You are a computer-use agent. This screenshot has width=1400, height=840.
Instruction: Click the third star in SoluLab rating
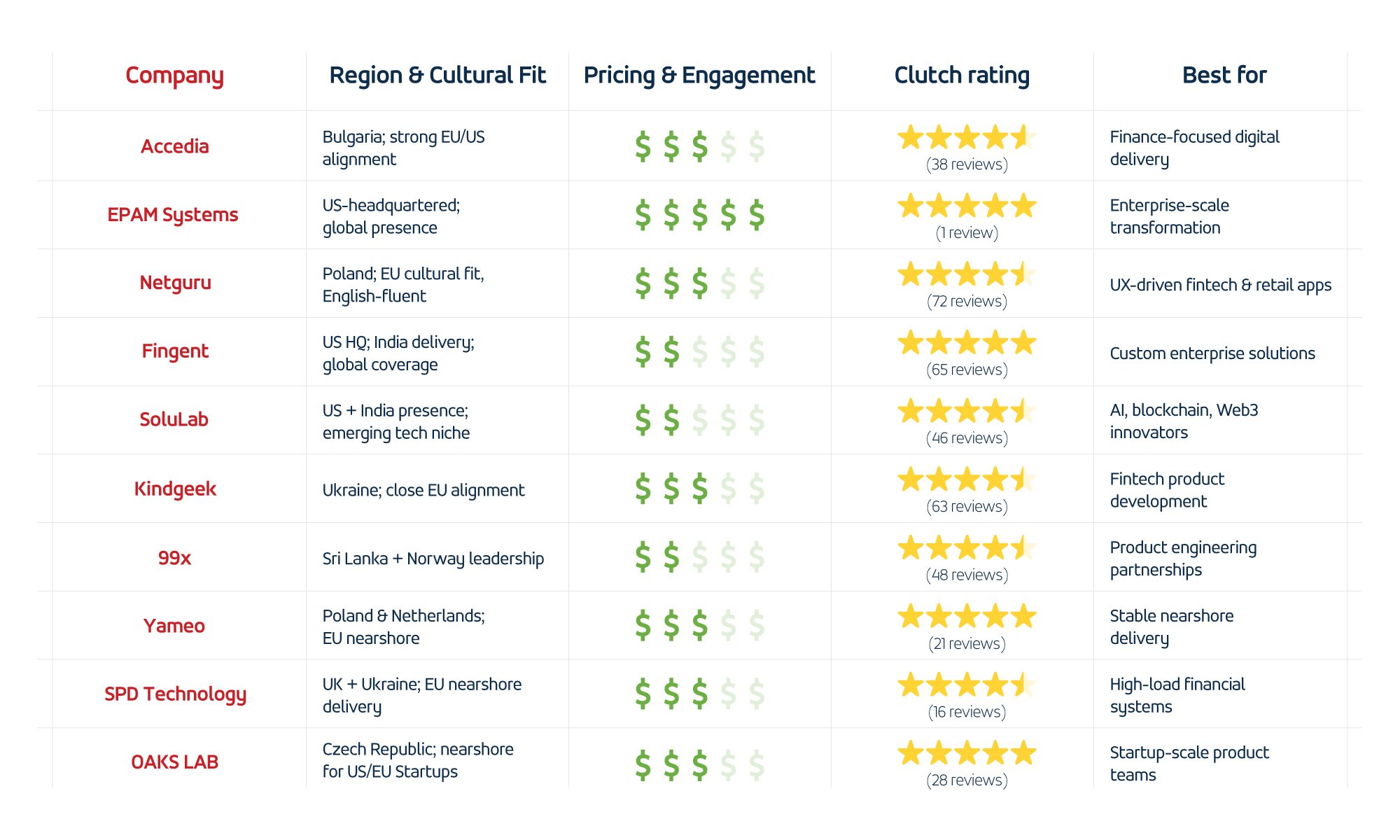point(967,411)
